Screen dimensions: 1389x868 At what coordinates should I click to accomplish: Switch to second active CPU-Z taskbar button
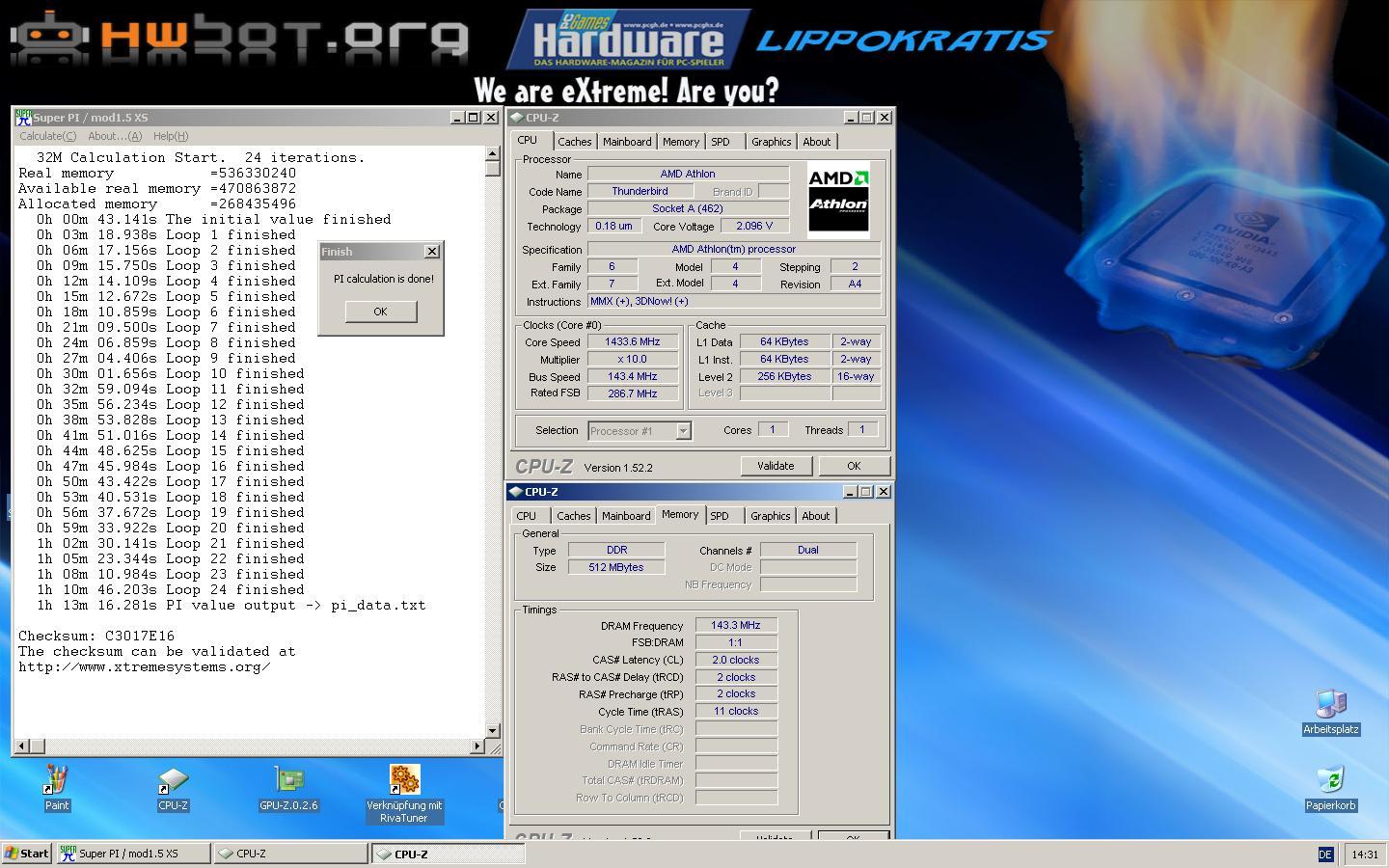[449, 854]
